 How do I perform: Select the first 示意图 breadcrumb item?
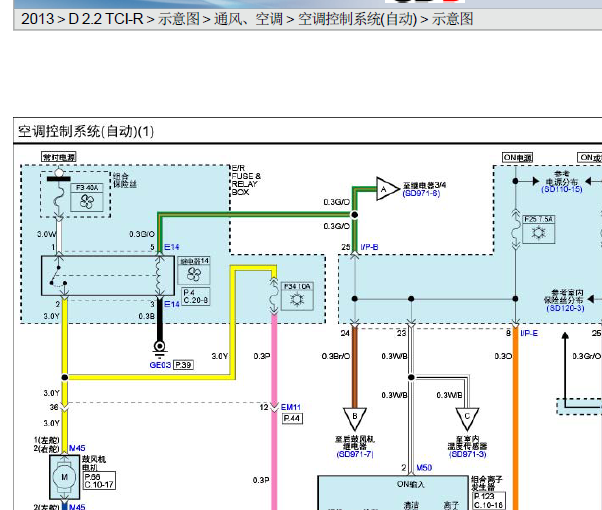pyautogui.click(x=179, y=19)
